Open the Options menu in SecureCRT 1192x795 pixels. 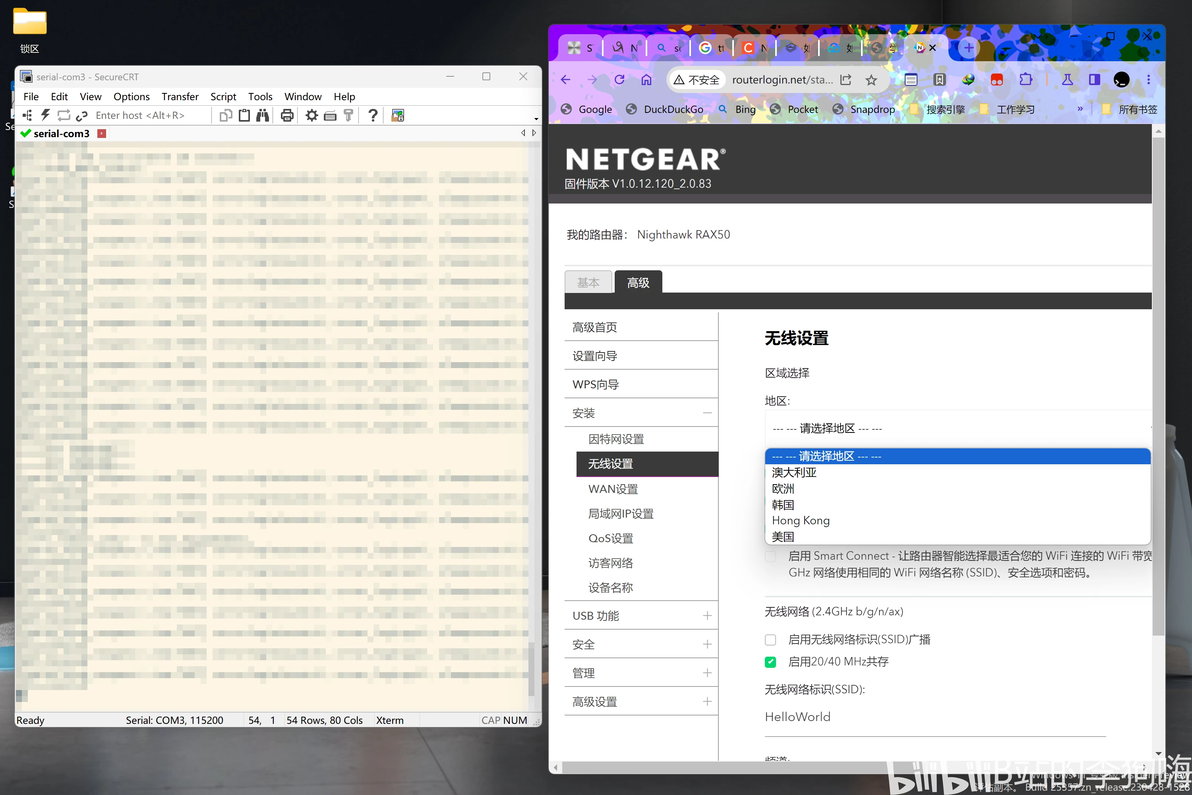tap(132, 97)
